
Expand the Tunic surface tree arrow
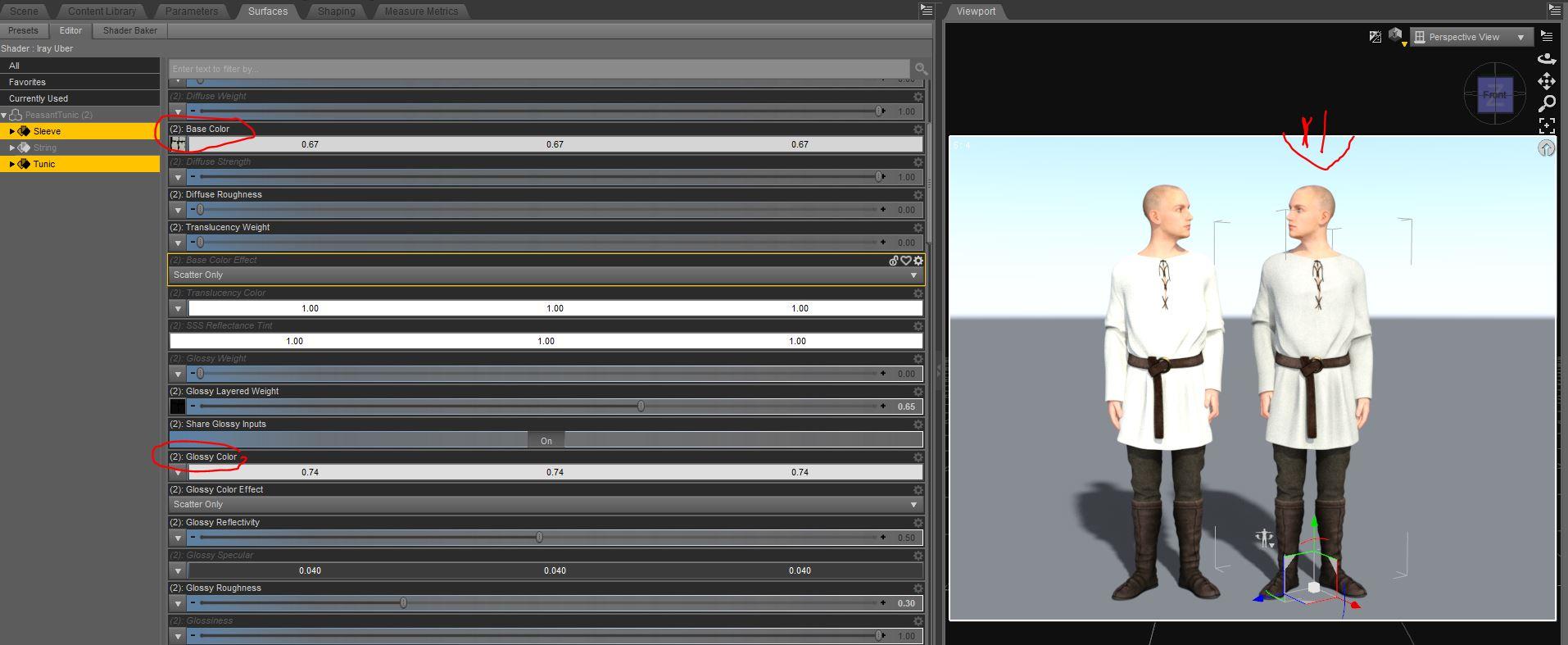pos(11,164)
